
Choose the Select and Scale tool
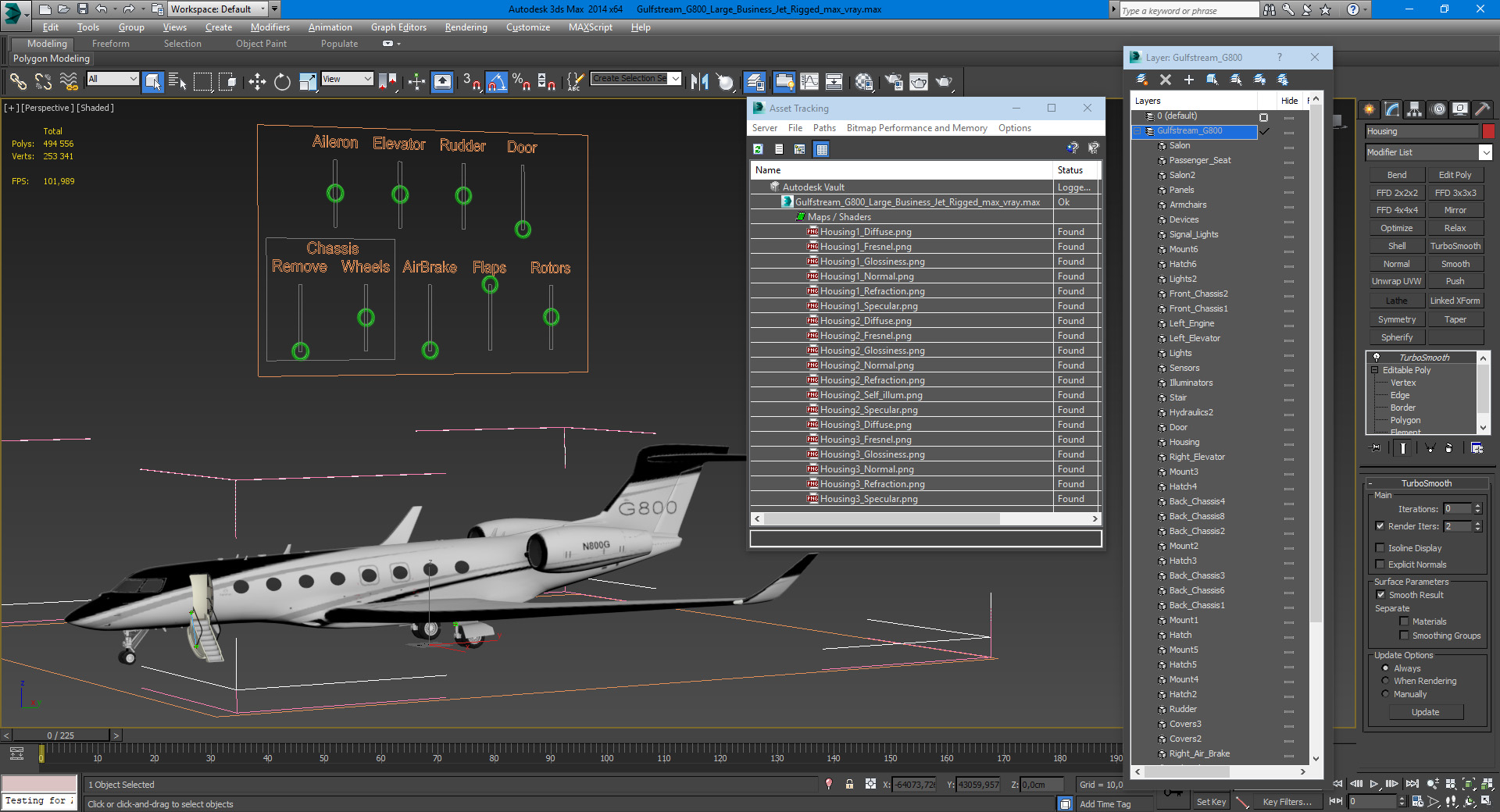[308, 81]
